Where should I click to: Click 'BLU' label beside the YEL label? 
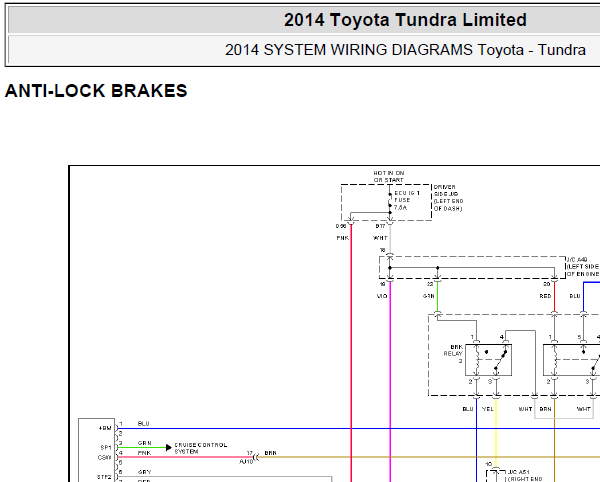click(468, 409)
